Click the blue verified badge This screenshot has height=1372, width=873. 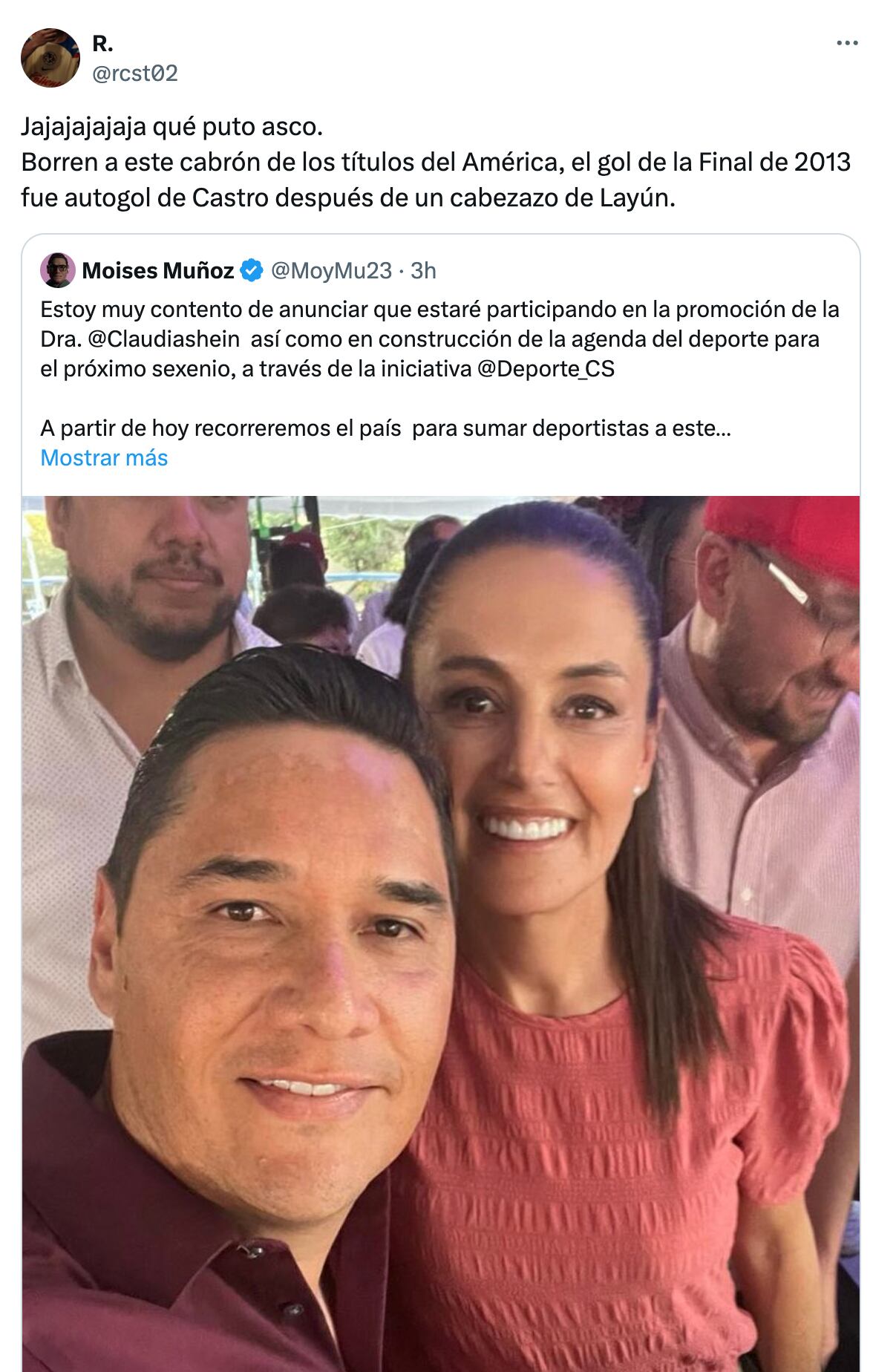(252, 270)
